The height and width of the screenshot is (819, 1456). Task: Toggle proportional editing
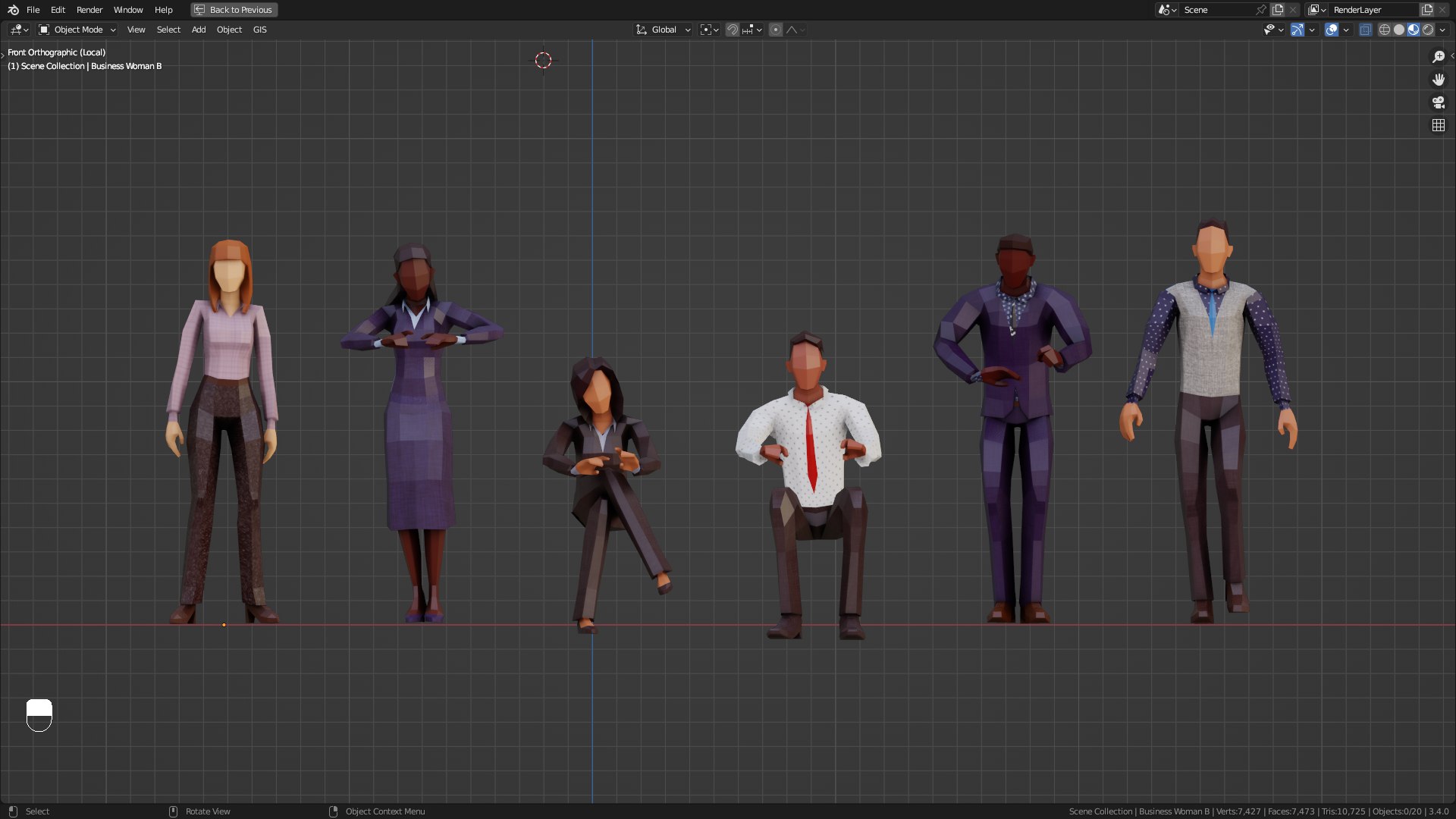click(x=776, y=30)
